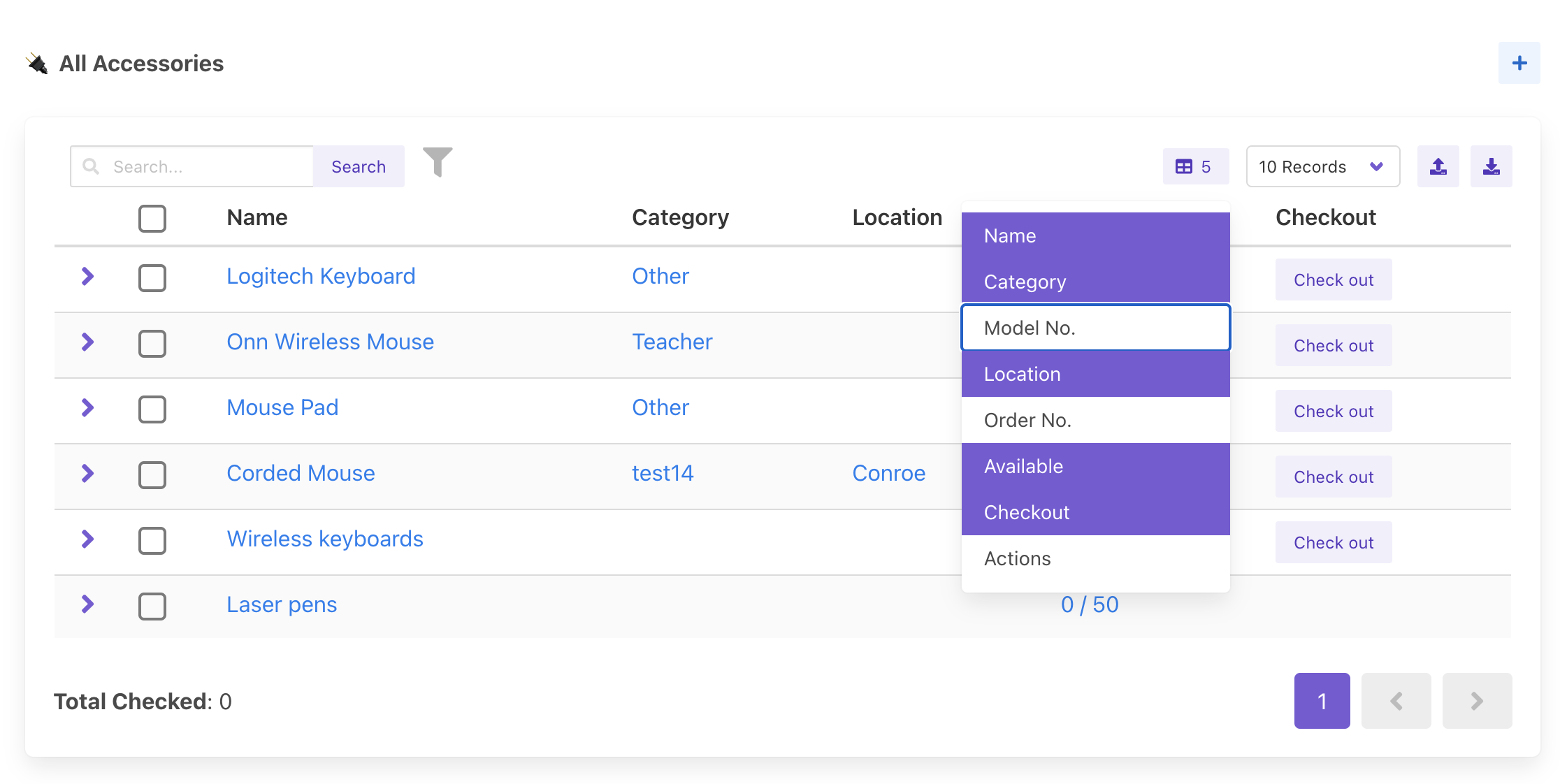Screen dimensions: 1560x784
Task: Check the Logitech Keyboard row checkbox
Action: coord(152,277)
